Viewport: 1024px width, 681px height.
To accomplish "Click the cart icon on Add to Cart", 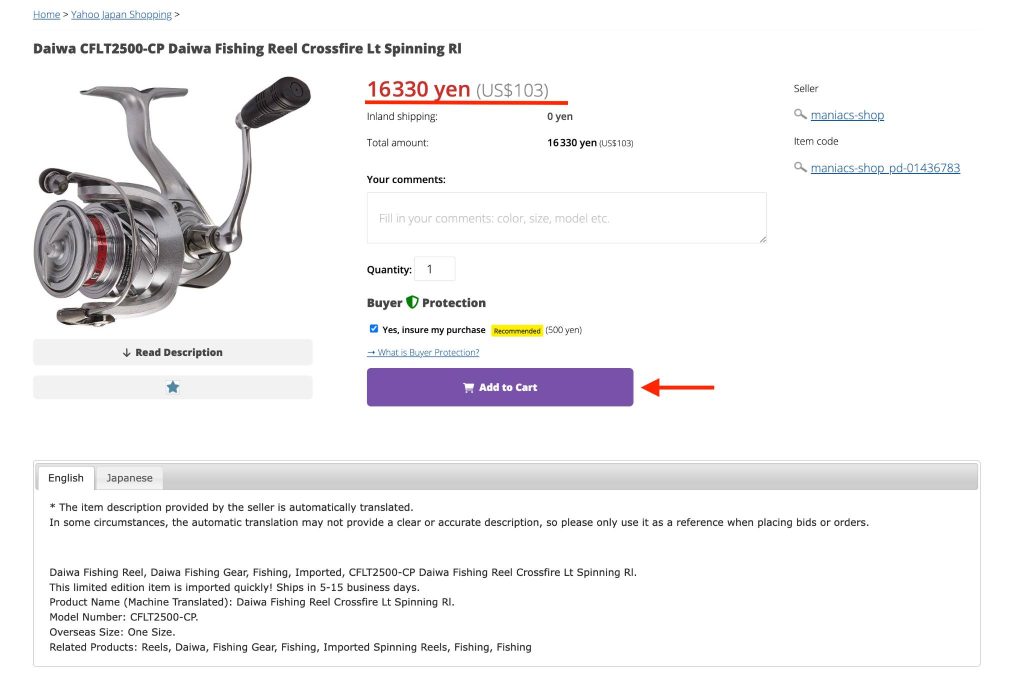I will point(468,388).
